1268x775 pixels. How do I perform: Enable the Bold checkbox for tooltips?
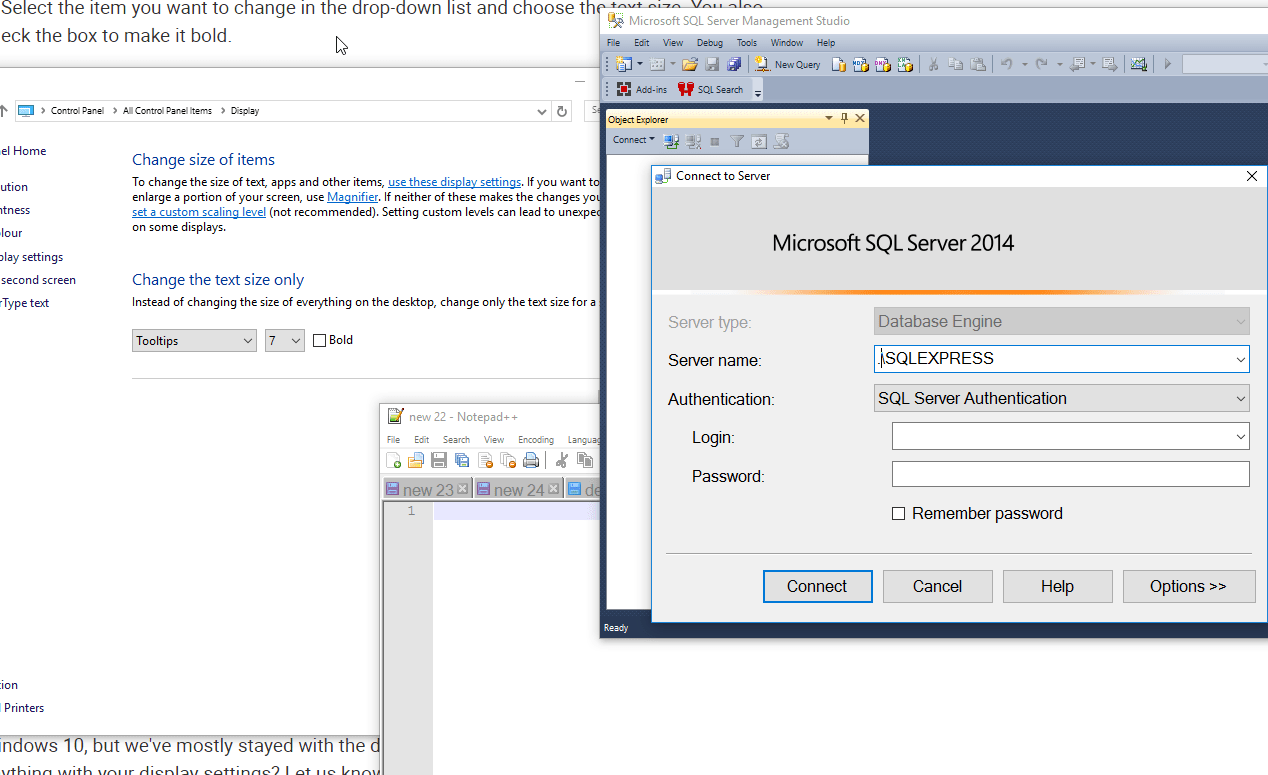point(319,340)
